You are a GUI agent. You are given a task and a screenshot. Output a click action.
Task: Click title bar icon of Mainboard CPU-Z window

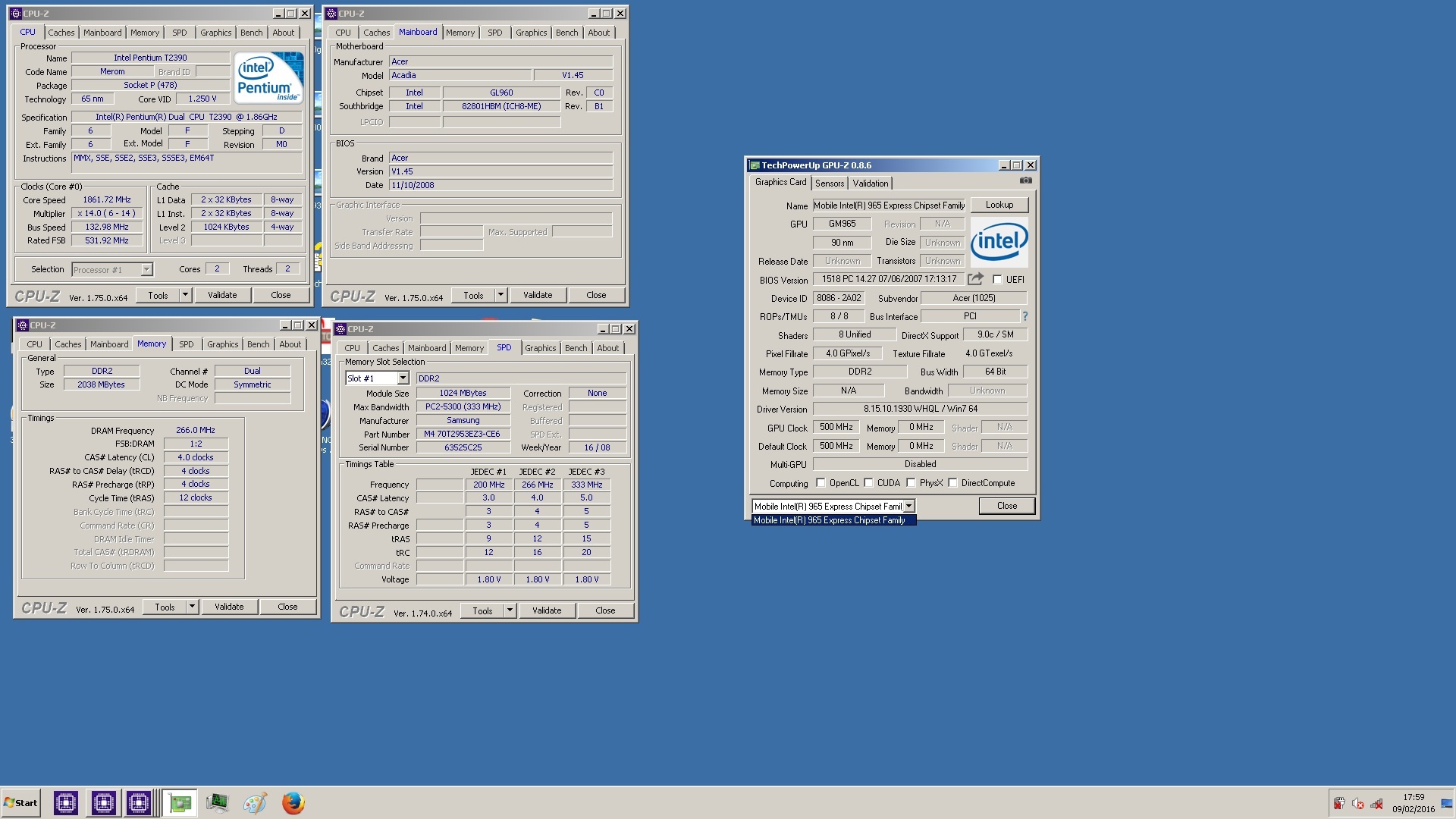(331, 14)
